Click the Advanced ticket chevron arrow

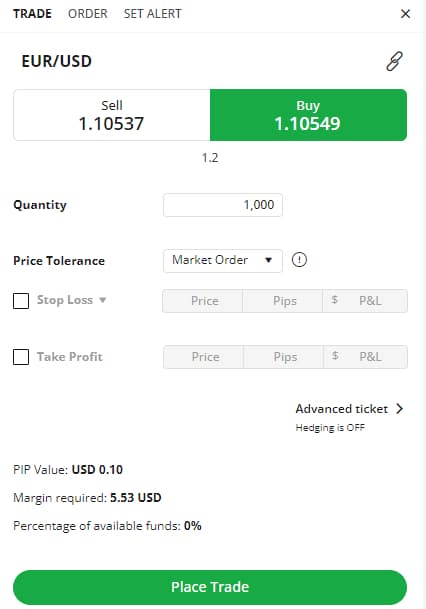(x=400, y=409)
